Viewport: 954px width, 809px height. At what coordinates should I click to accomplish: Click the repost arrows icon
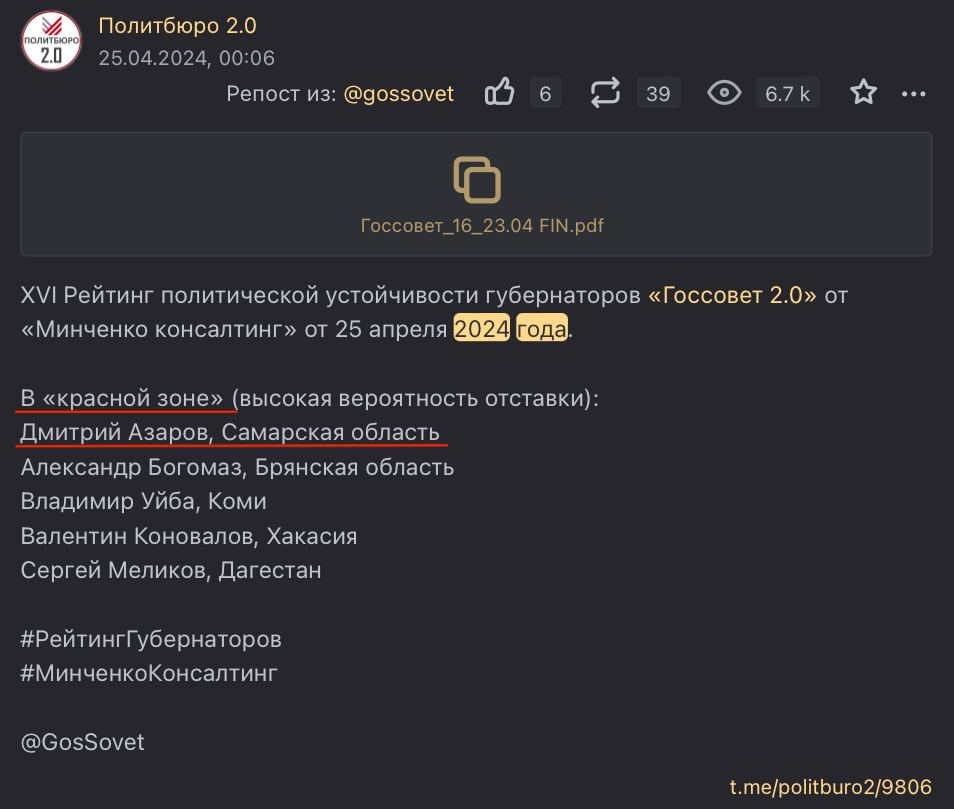click(605, 92)
